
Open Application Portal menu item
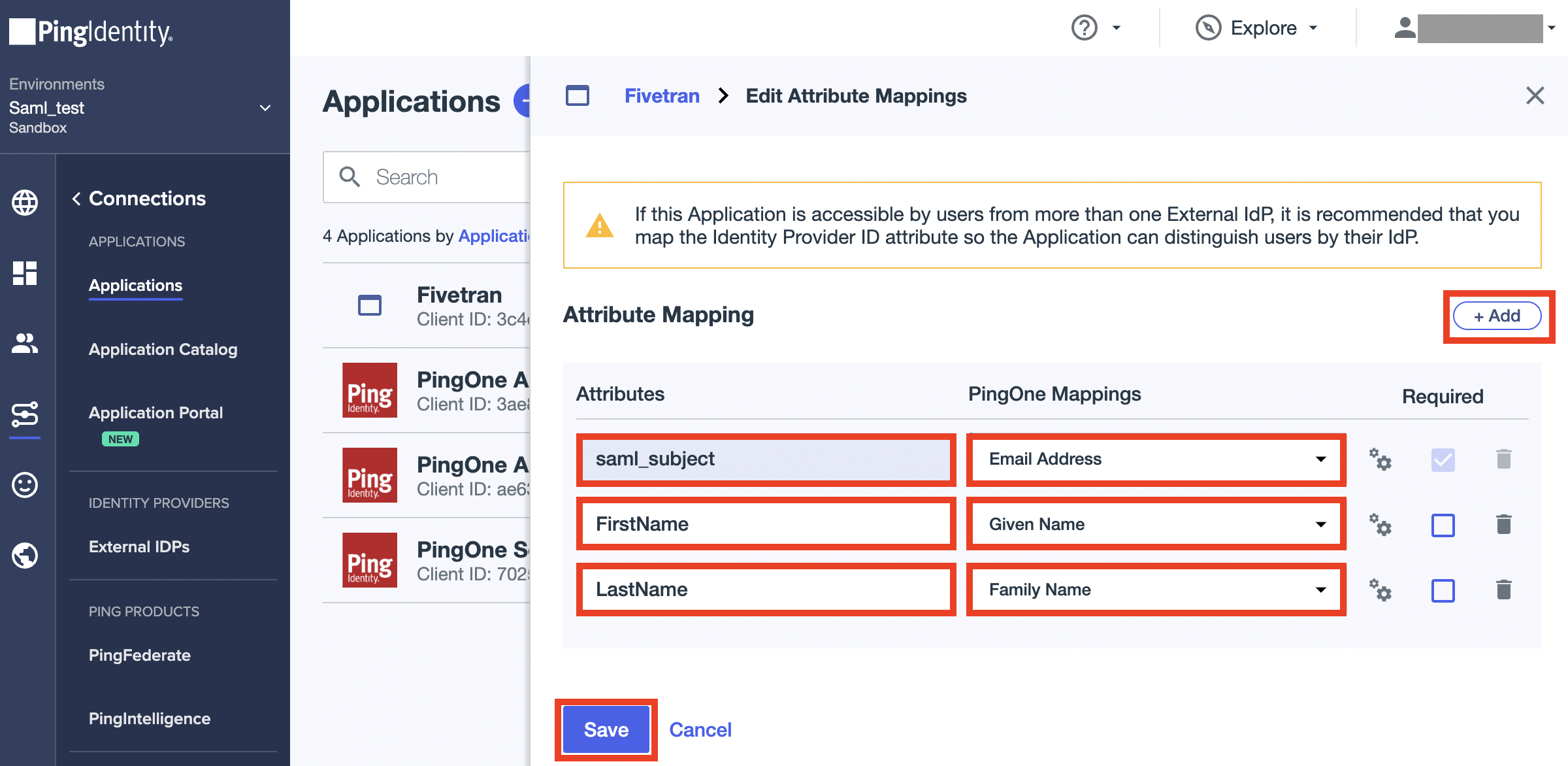pos(156,412)
